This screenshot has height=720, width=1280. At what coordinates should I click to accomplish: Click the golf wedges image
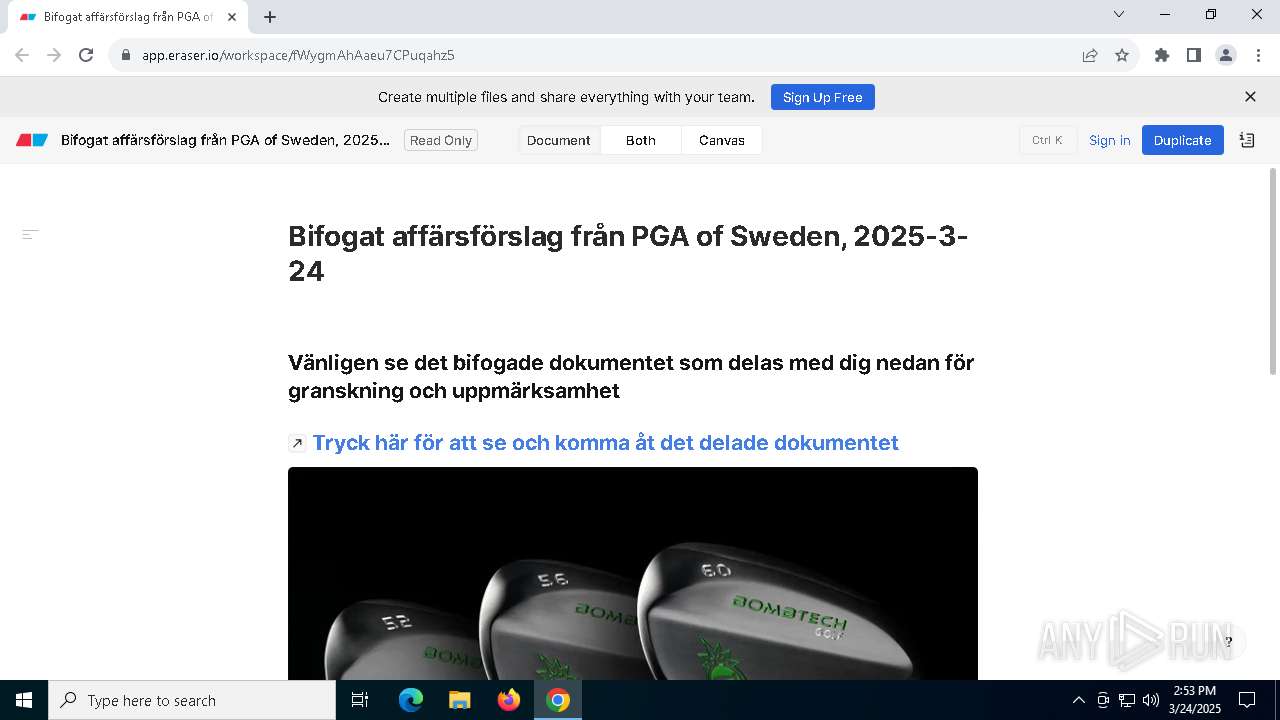(x=633, y=574)
